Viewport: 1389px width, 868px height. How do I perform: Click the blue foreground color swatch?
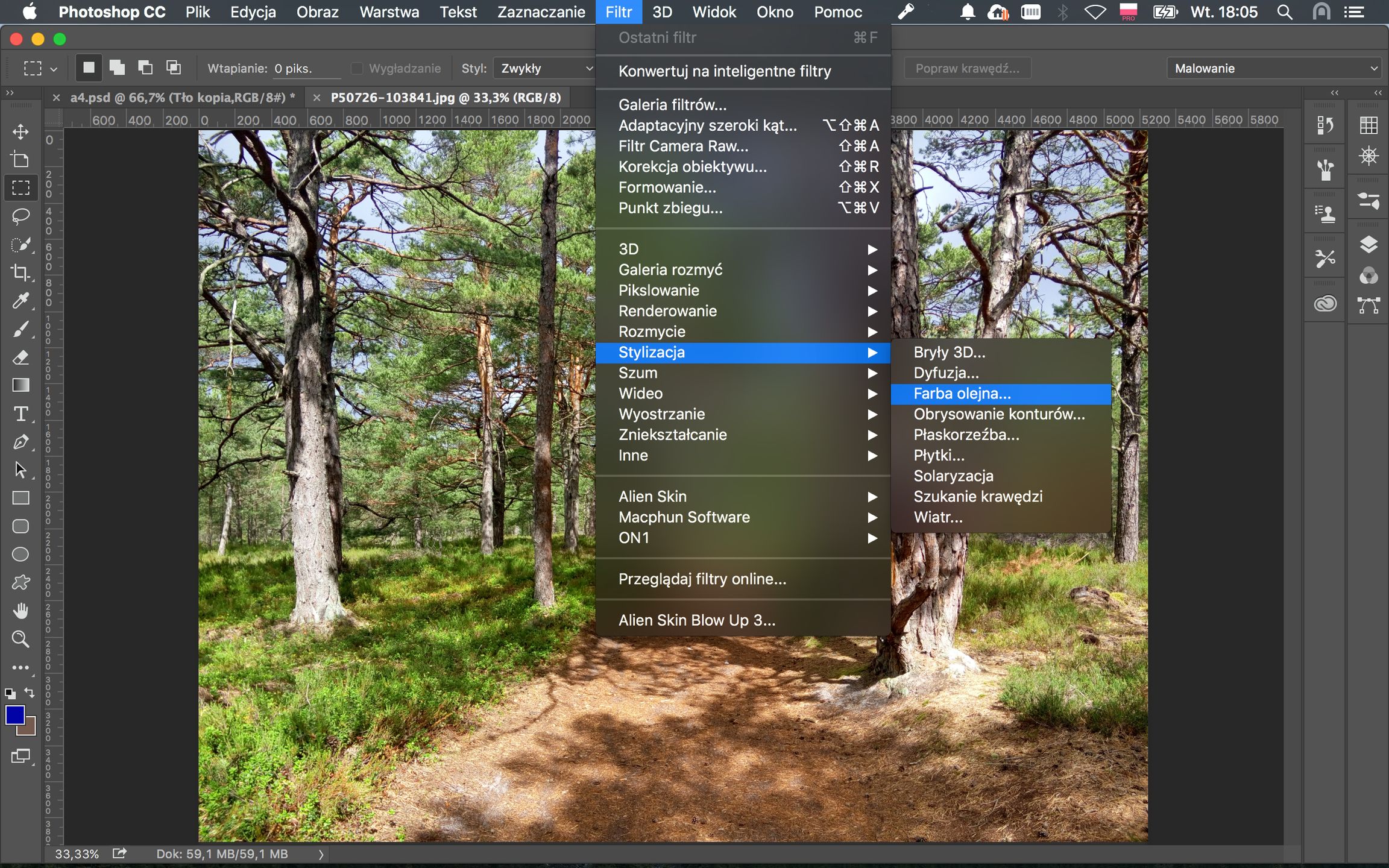pos(14,715)
